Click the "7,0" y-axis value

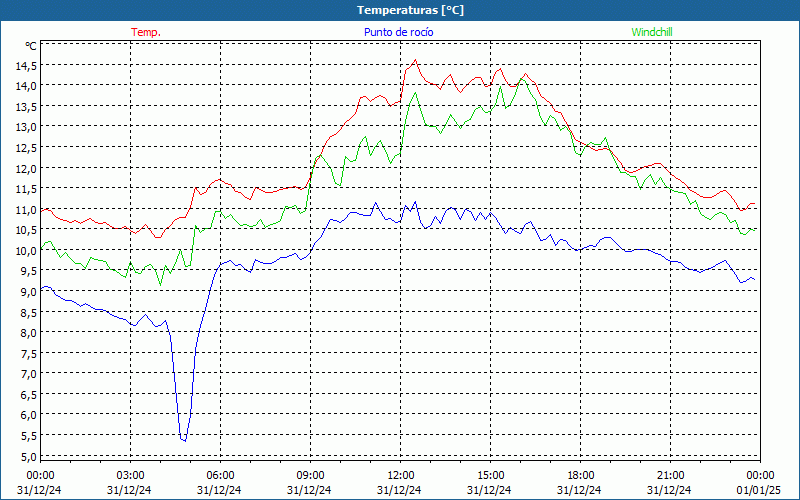tap(29, 374)
